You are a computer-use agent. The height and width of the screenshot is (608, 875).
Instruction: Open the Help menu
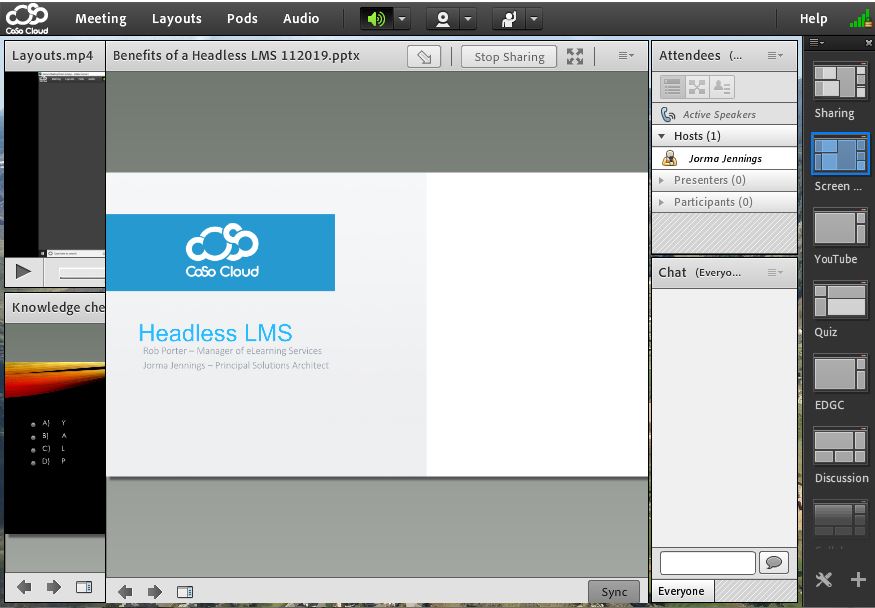click(813, 18)
